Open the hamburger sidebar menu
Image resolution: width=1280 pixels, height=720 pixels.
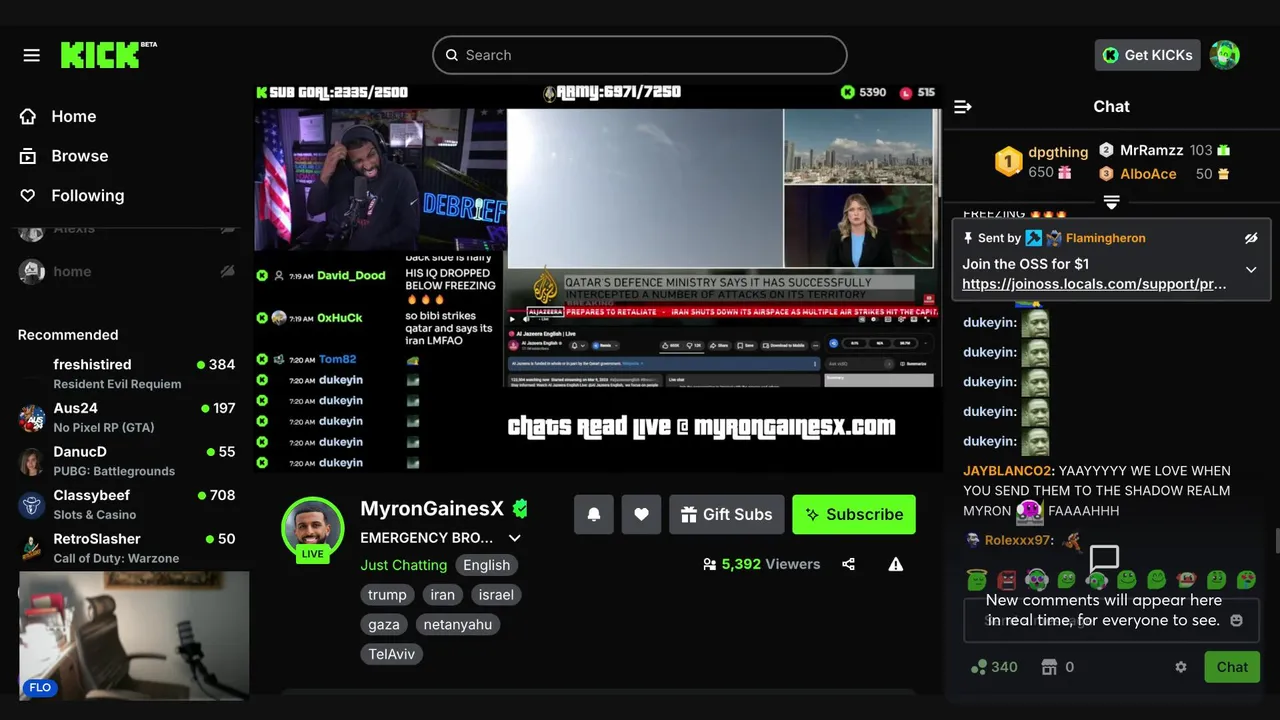32,55
